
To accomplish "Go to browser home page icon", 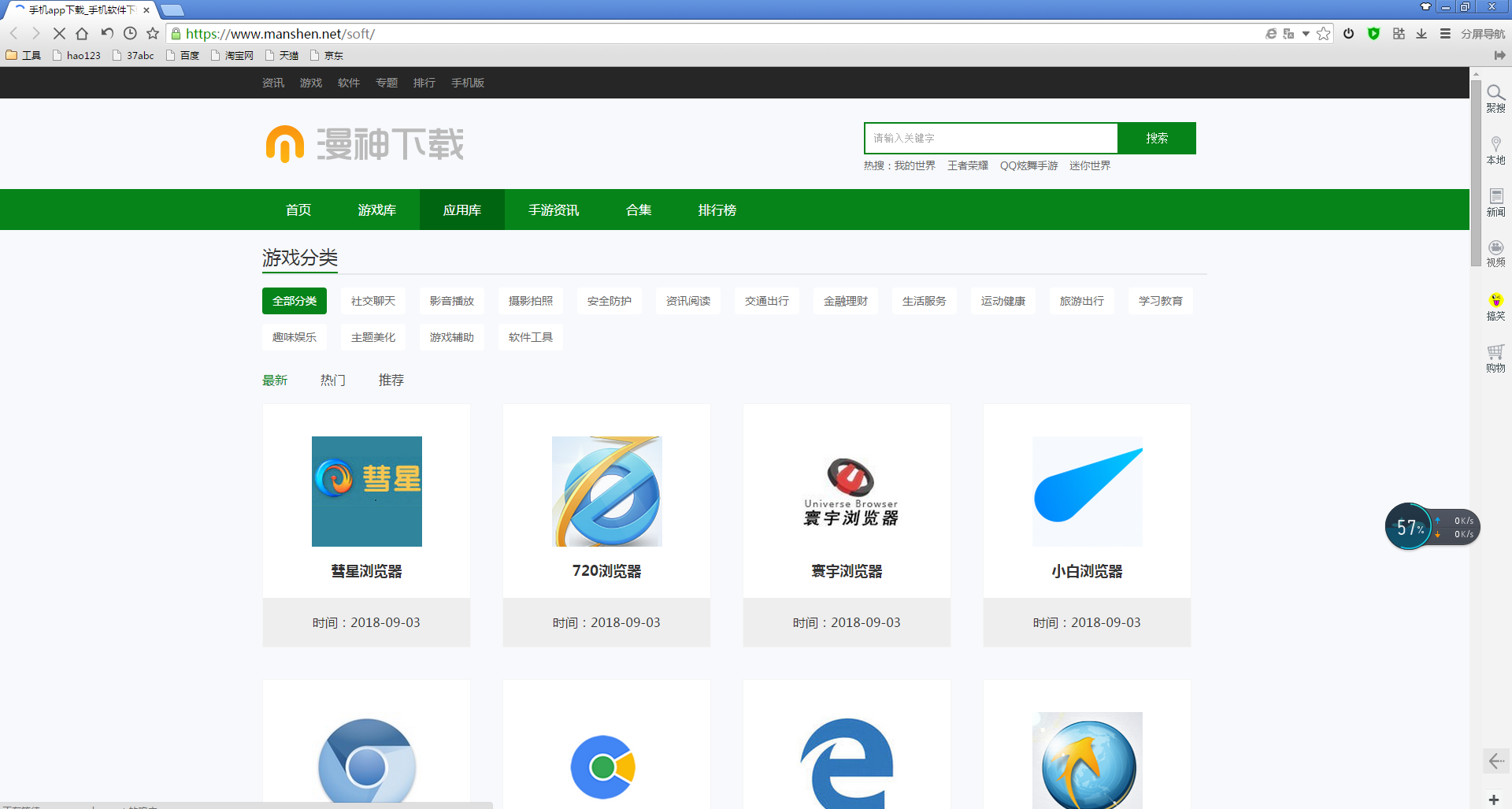I will 82,33.
